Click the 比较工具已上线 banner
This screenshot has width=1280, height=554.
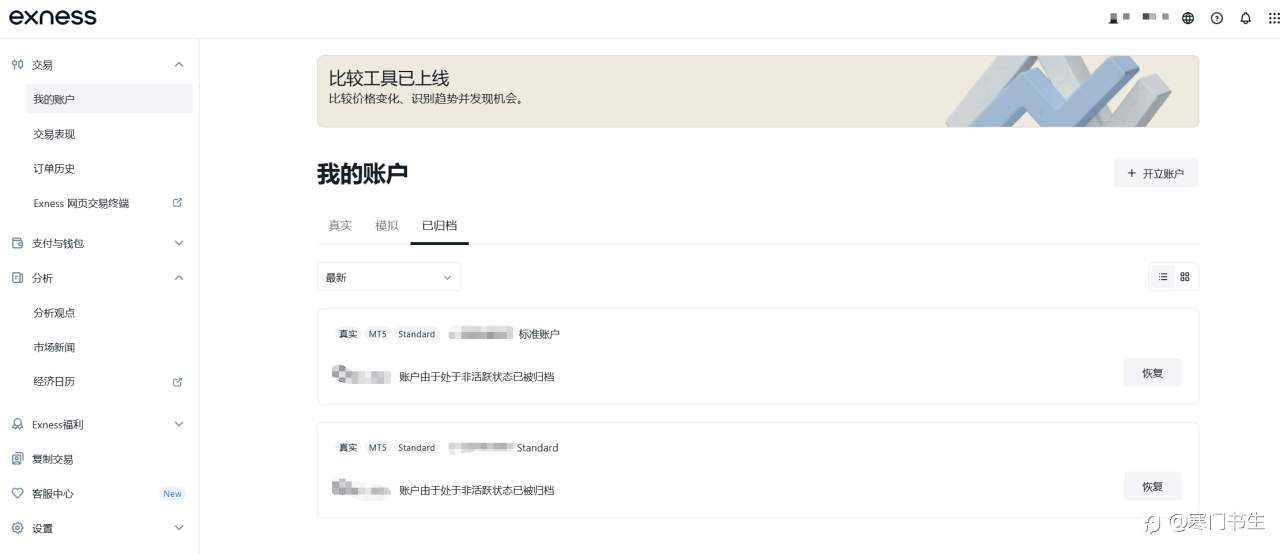[x=758, y=91]
